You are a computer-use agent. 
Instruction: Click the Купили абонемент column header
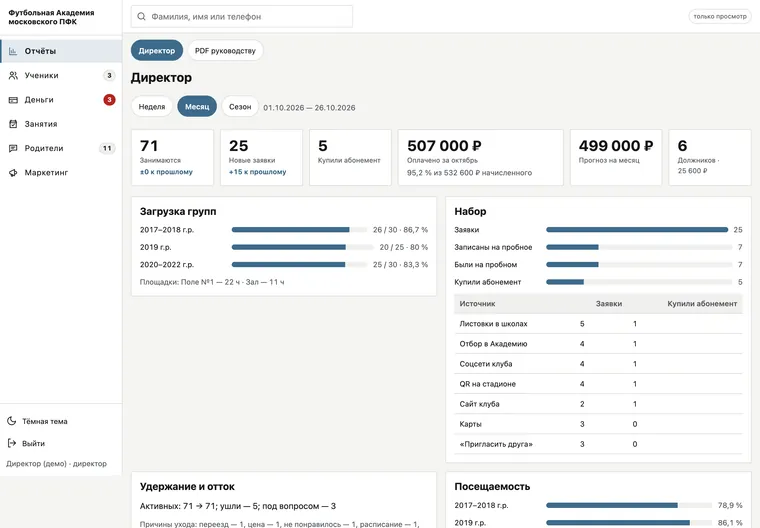(x=702, y=304)
